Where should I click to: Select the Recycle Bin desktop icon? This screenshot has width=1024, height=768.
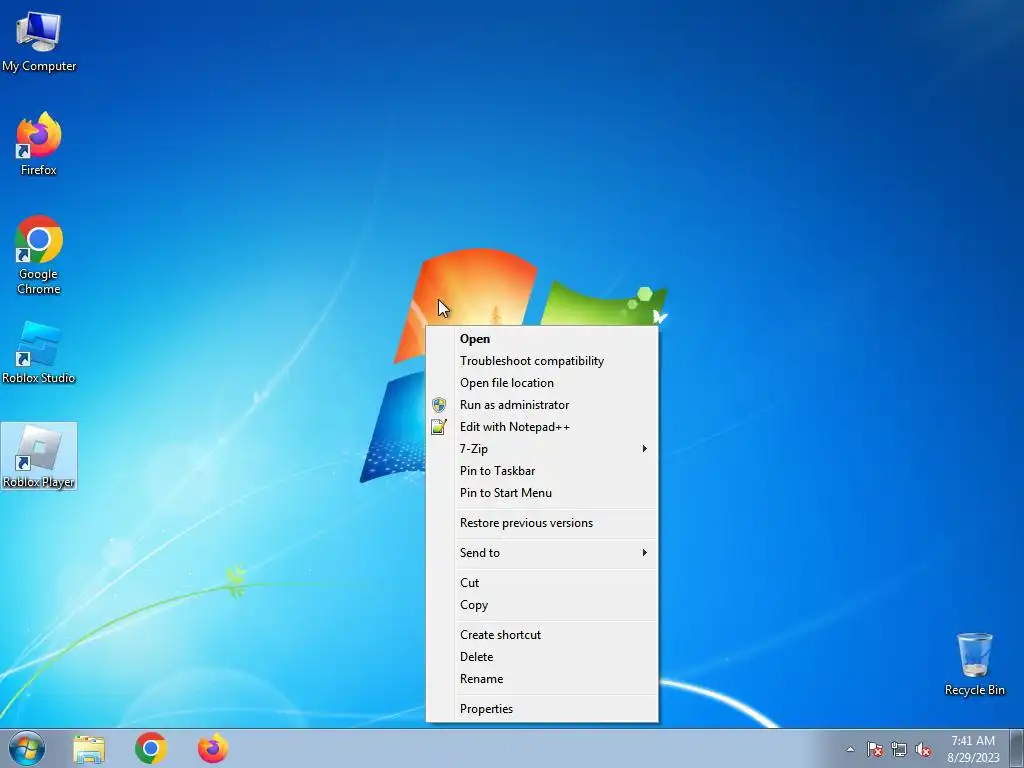pos(974,664)
